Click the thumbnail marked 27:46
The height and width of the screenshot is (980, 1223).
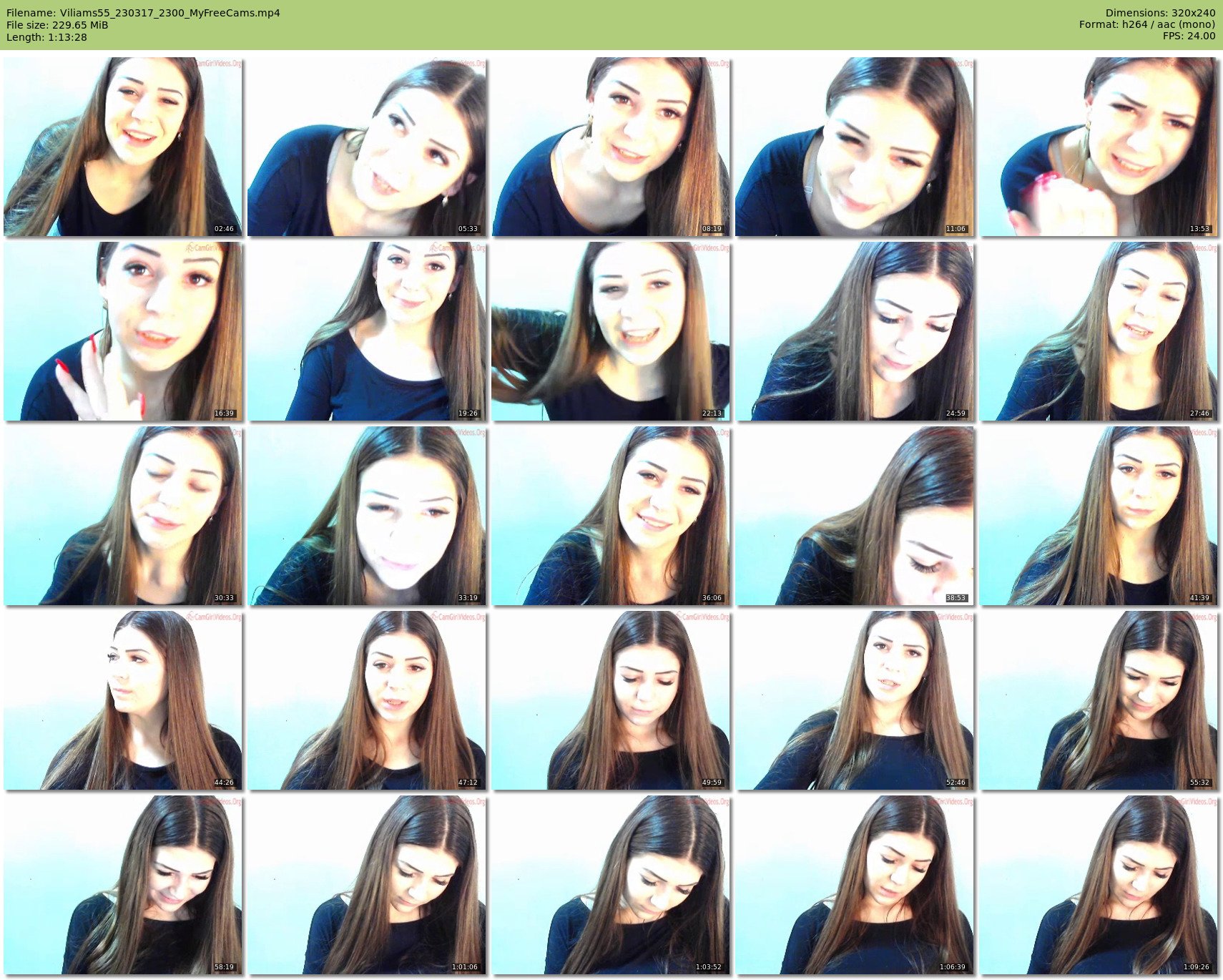1098,331
